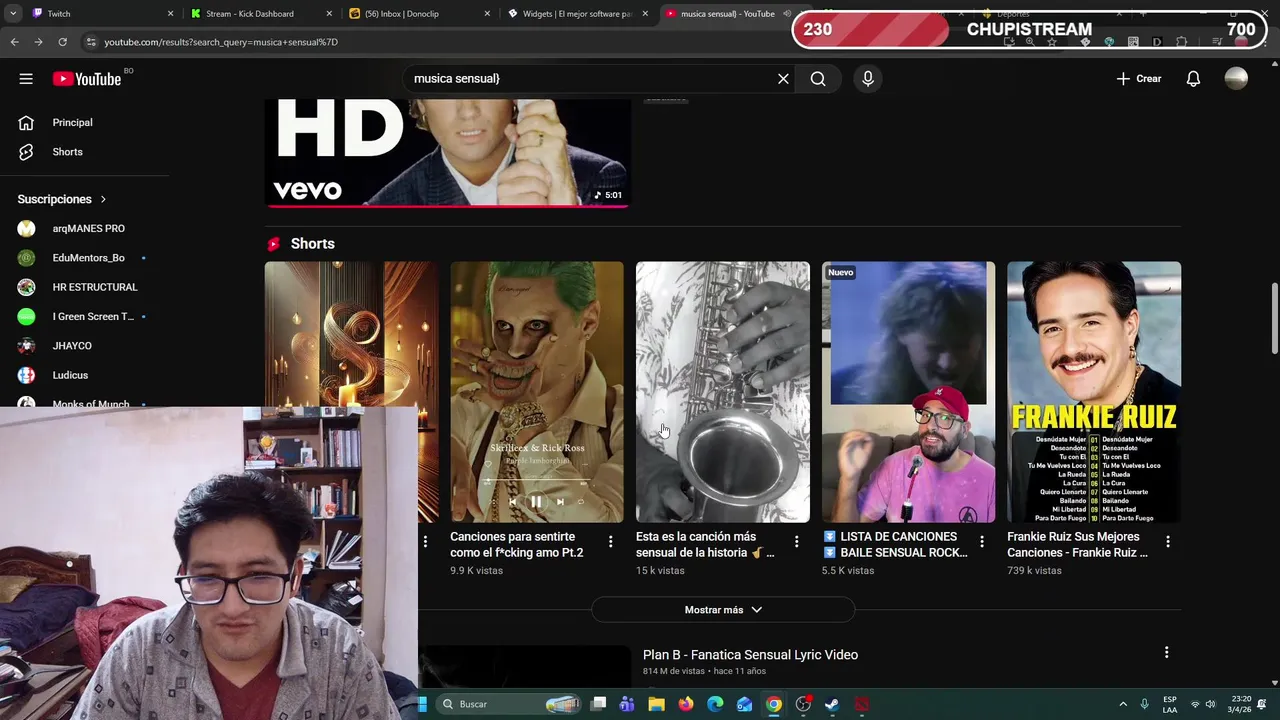The image size is (1280, 720).
Task: Expand the Suscripciones section arrow
Action: 103,199
